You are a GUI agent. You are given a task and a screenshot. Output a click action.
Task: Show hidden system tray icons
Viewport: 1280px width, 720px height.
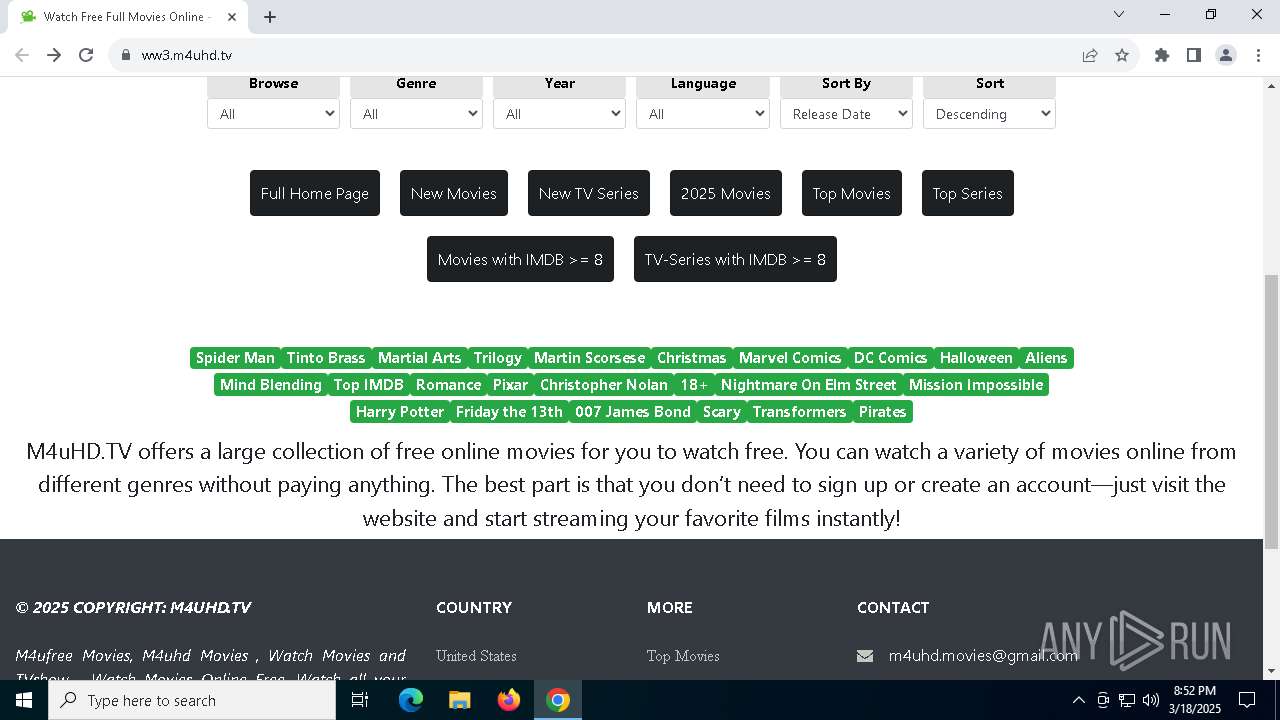click(x=1078, y=700)
